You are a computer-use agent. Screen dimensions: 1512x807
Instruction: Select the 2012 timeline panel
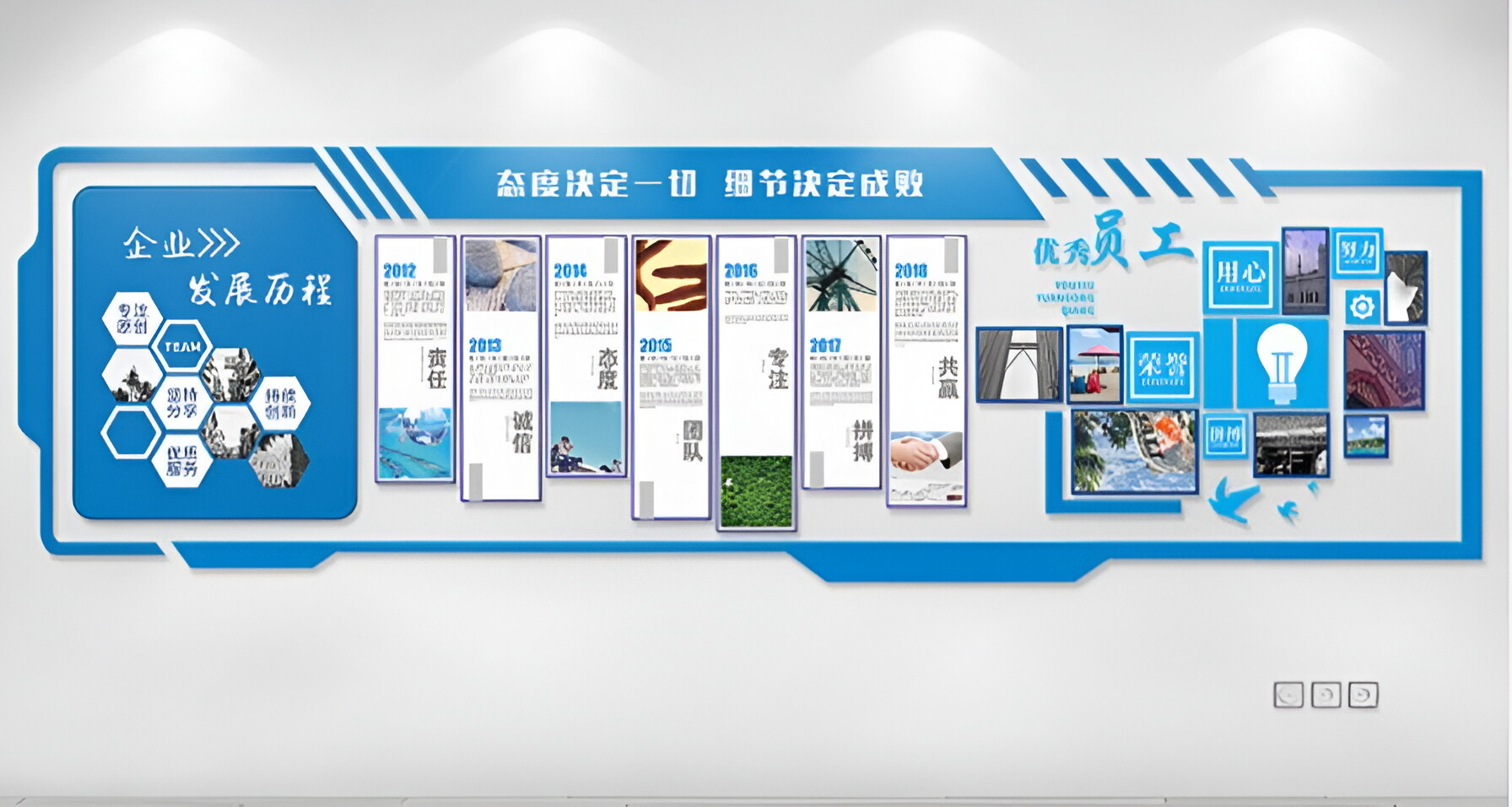point(415,359)
